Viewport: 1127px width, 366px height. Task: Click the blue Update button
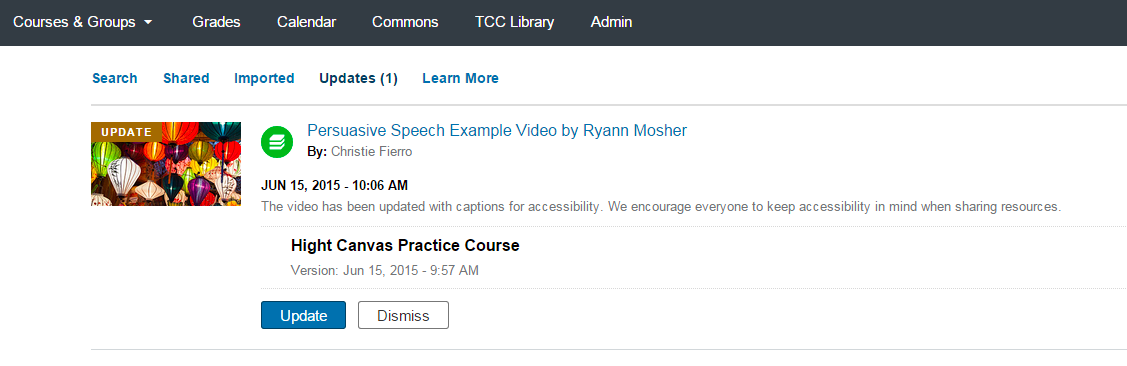303,315
